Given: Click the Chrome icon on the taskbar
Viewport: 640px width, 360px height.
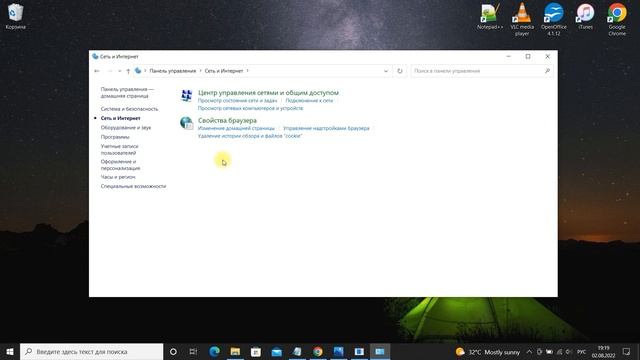Looking at the screenshot, I should (318, 351).
